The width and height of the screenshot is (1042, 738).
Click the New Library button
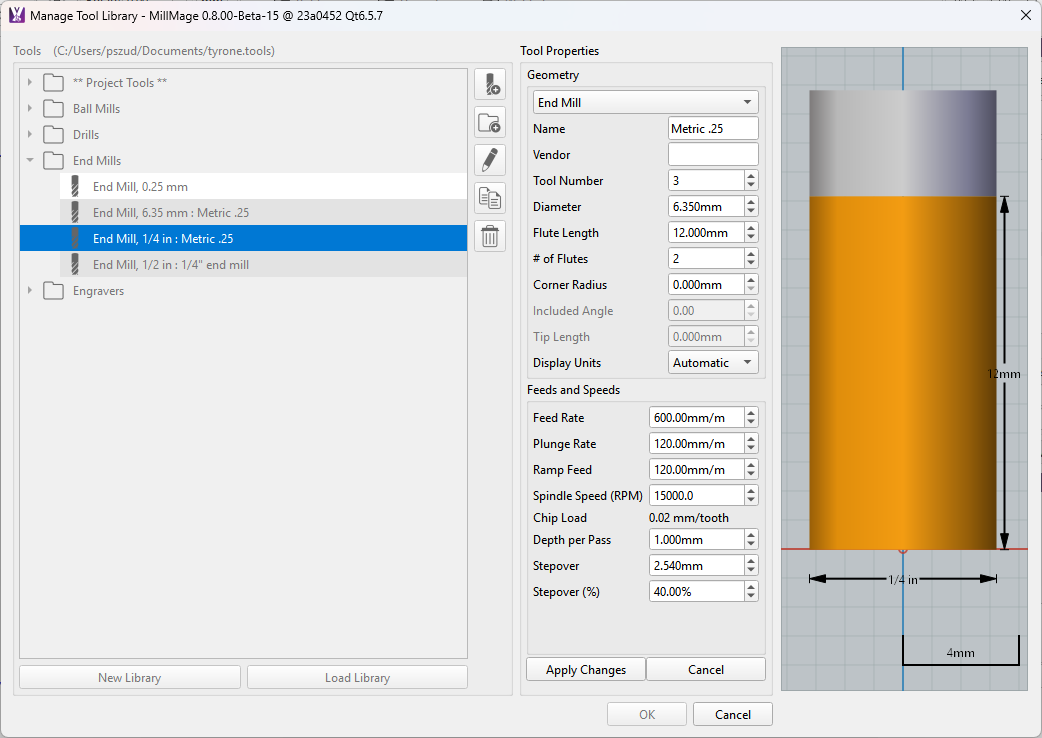(x=130, y=678)
